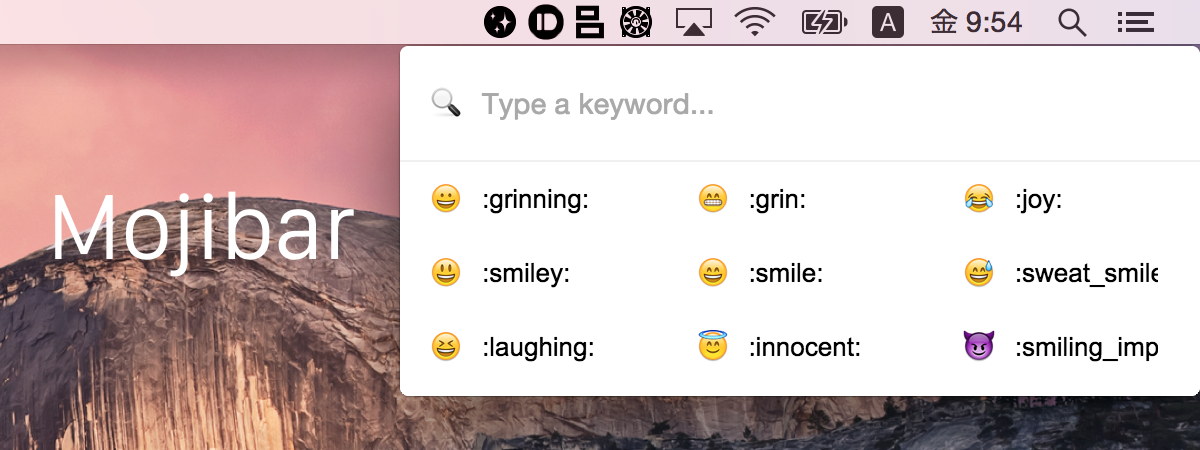The height and width of the screenshot is (450, 1200).
Task: Click the round wheel-shaped menu bar icon
Action: [636, 22]
